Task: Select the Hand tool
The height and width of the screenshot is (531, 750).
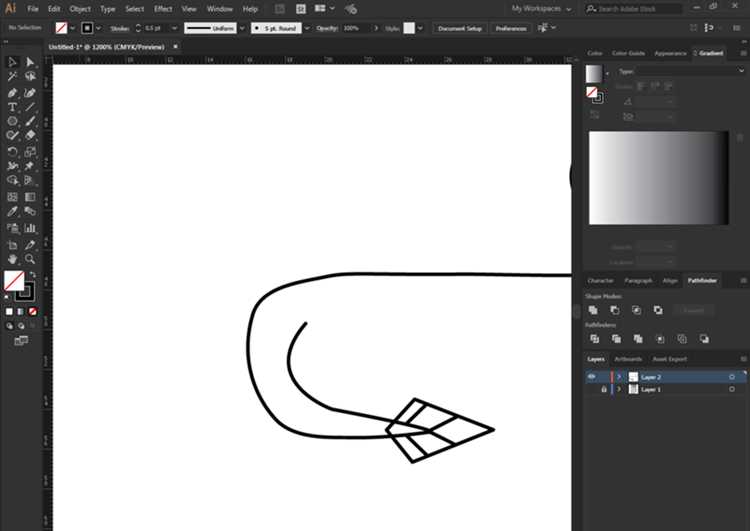Action: pos(12,259)
